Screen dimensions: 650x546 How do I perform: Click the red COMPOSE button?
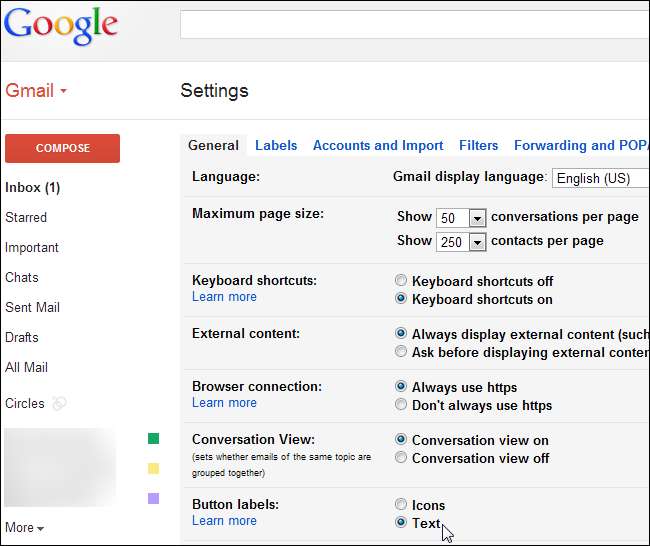click(62, 148)
